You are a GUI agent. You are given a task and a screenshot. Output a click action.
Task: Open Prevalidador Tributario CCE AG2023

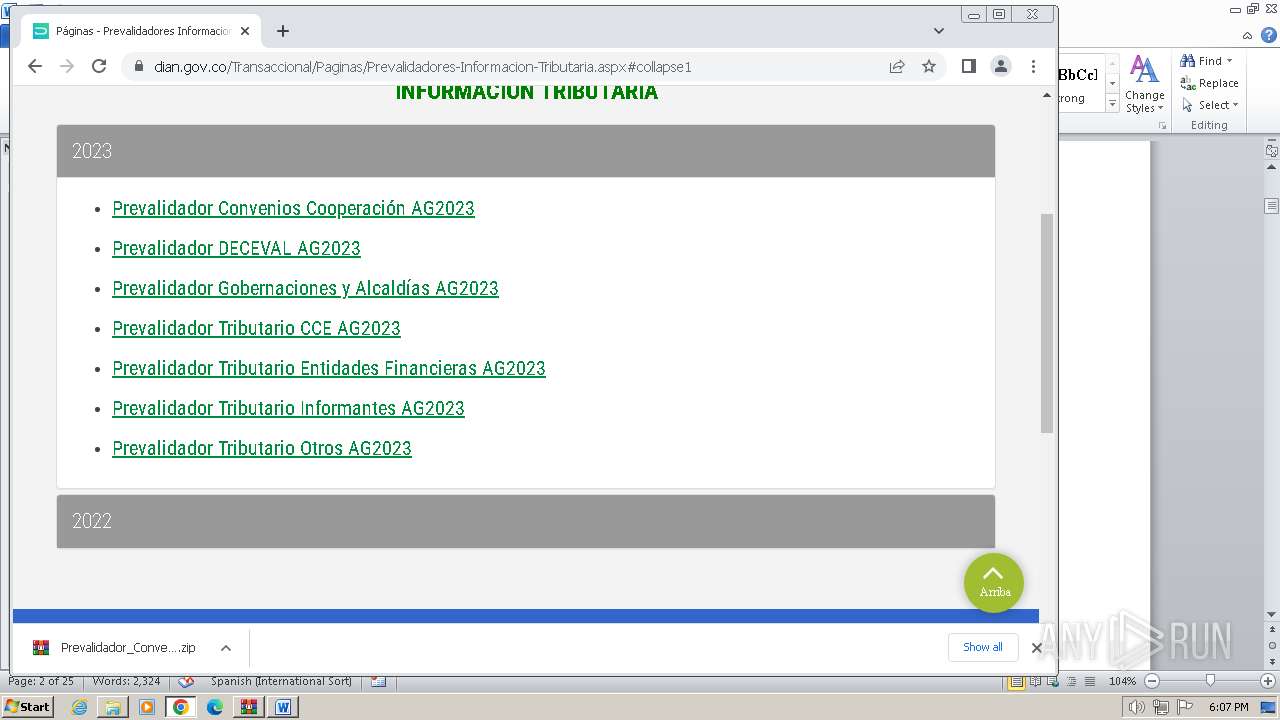(x=256, y=328)
